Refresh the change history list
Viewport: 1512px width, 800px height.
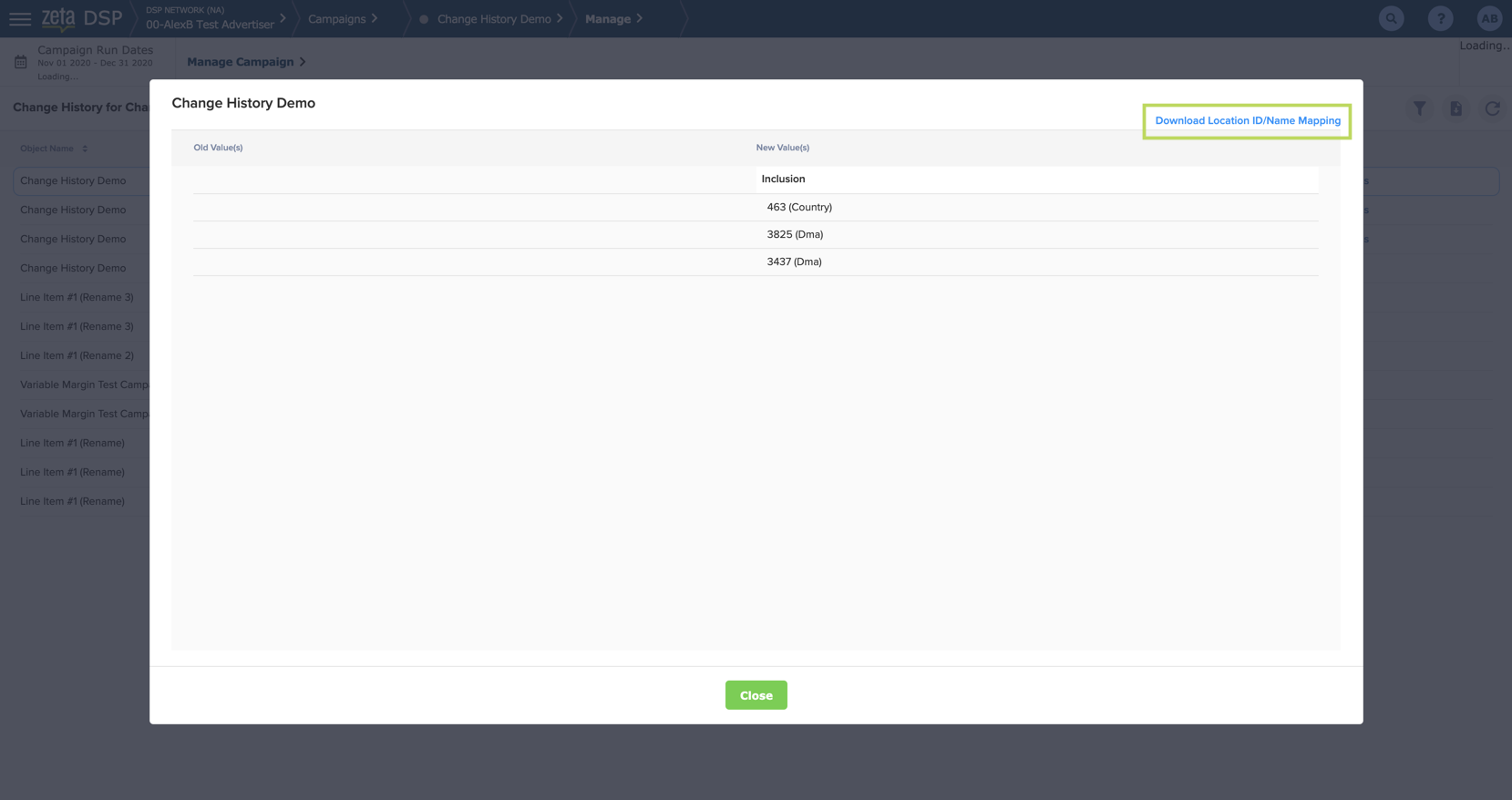(x=1492, y=108)
